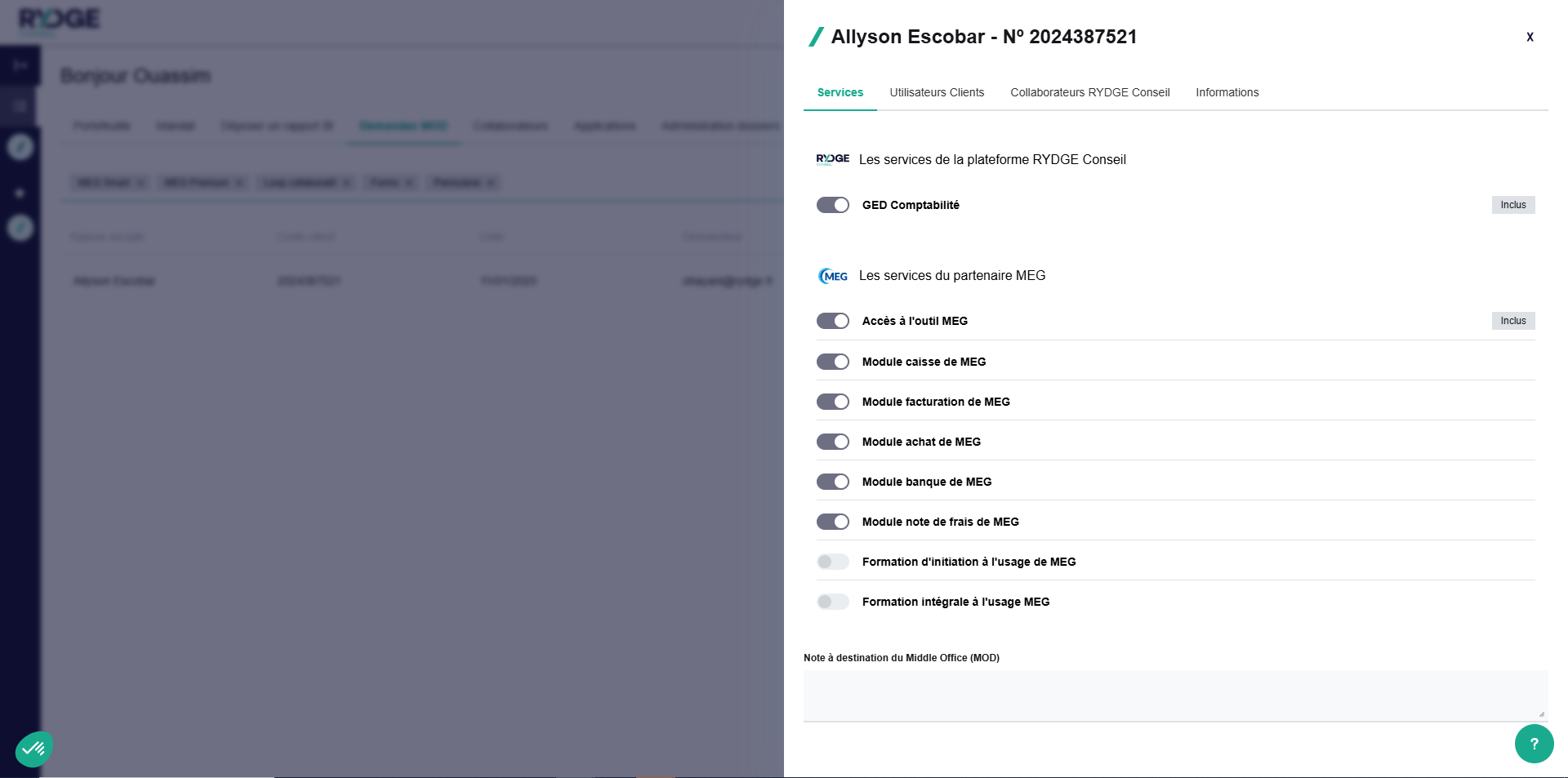Switch to Collaborateurs RYDGE Conseil tab
This screenshot has height=778, width=1568.
1089,92
